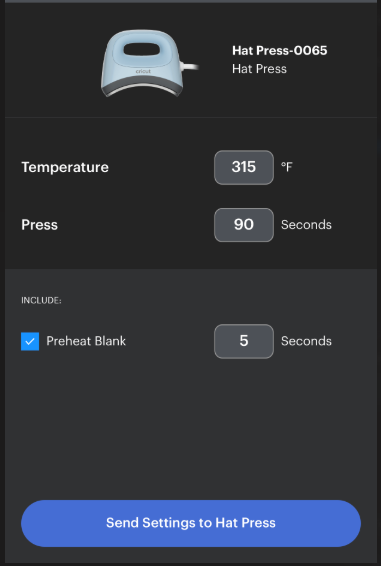Focus the Press time field showing 90
Viewport: 381px width, 566px height.
(x=244, y=225)
